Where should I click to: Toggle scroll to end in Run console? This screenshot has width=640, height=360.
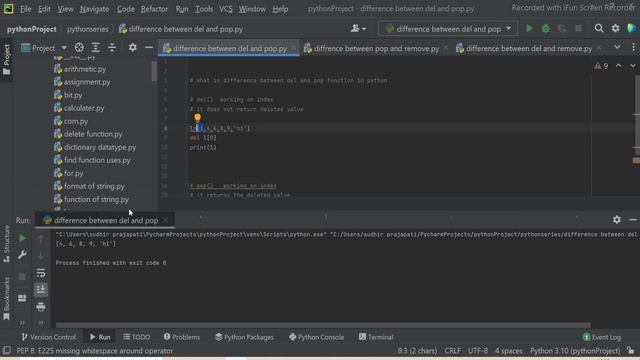pyautogui.click(x=41, y=290)
